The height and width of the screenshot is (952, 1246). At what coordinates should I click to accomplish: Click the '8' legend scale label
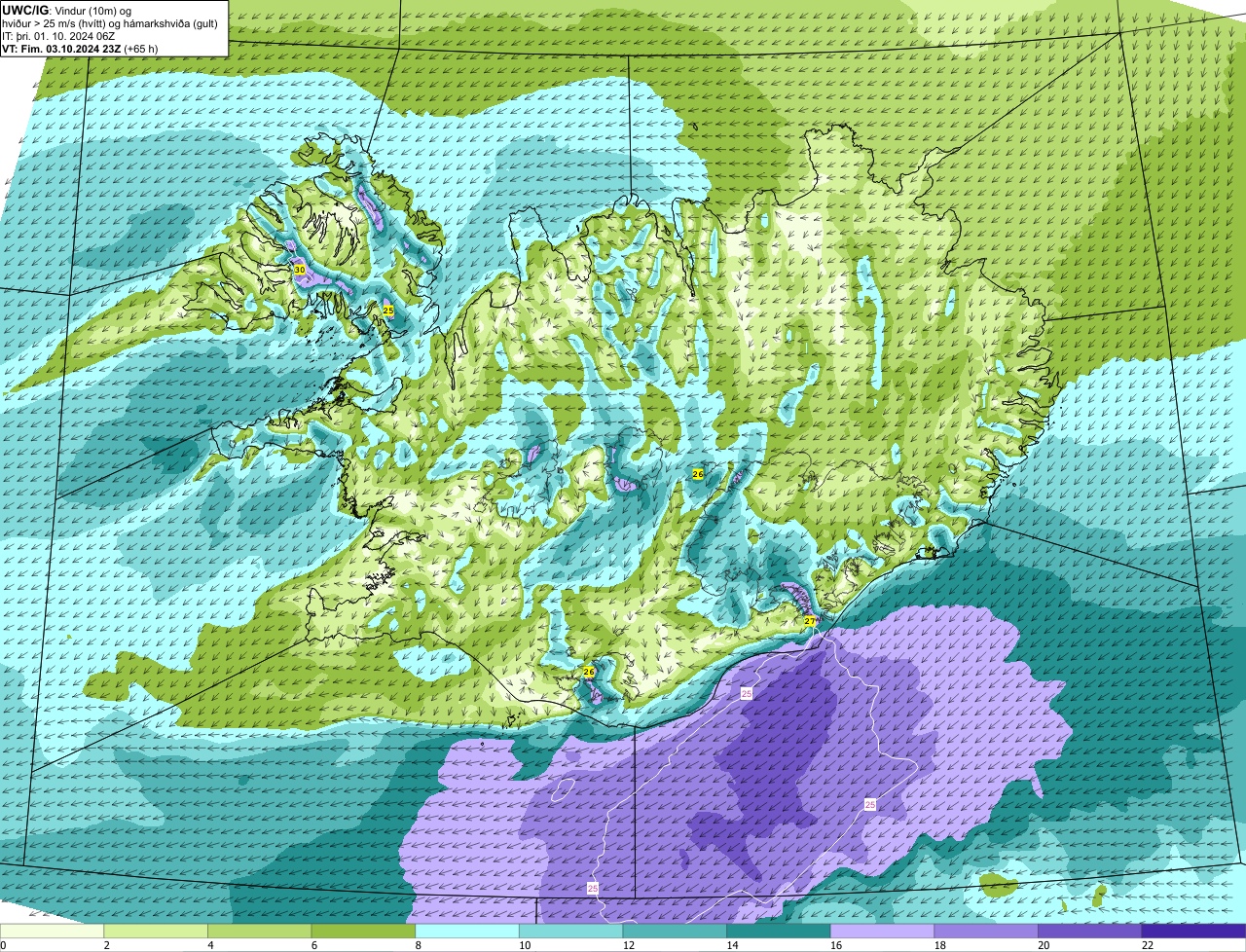pos(418,945)
